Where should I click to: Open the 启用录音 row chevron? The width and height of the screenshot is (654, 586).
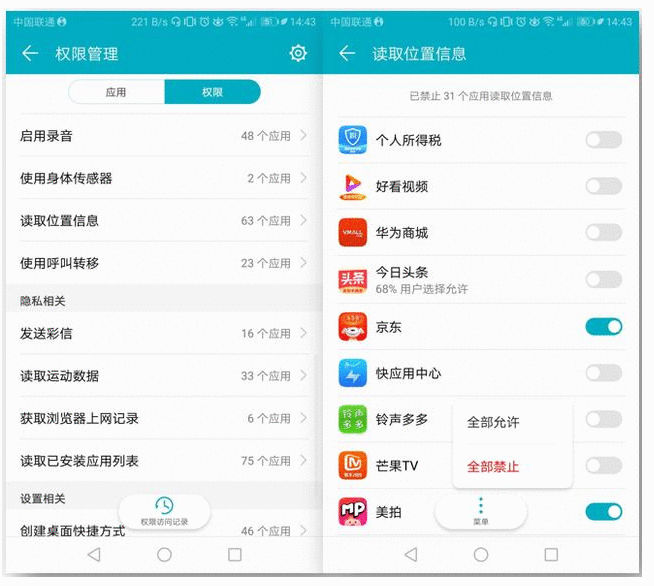[304, 135]
